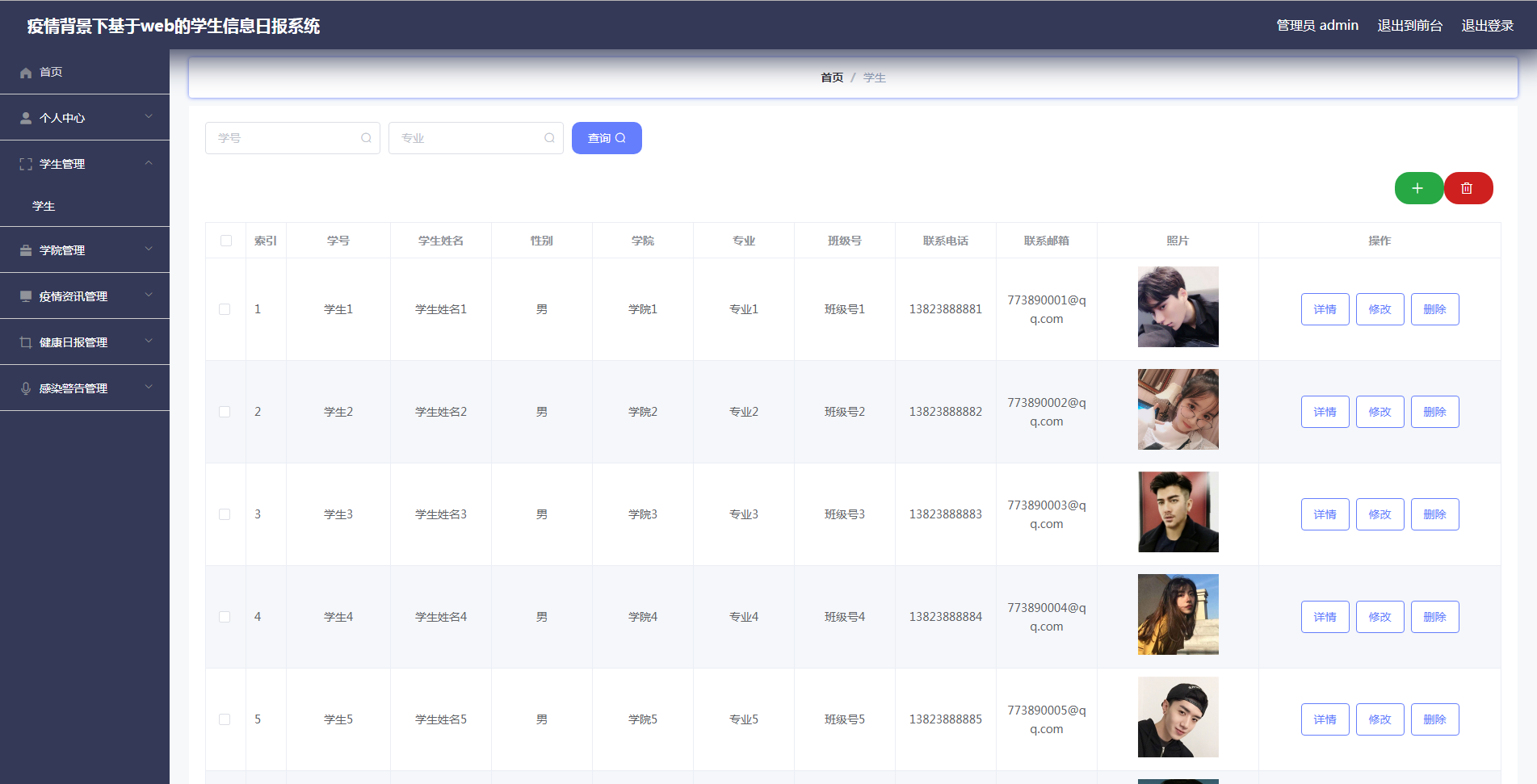Screen dimensions: 1537x784
Task: Click the green plus add button
Action: tap(1418, 188)
